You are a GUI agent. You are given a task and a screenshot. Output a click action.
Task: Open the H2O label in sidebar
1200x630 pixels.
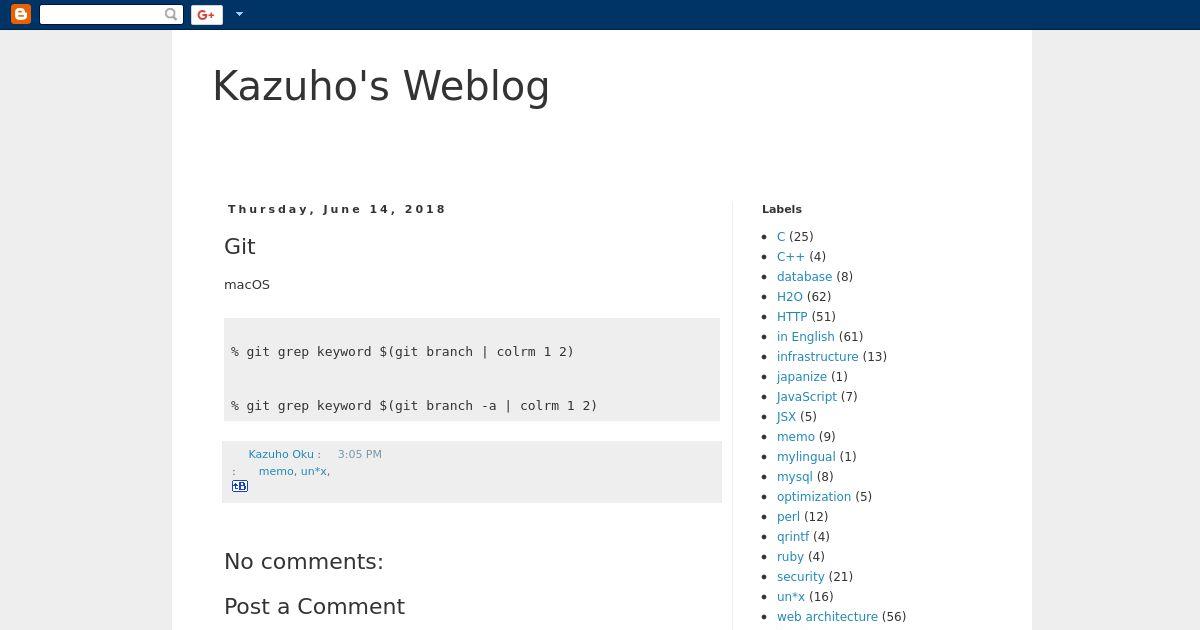(790, 297)
